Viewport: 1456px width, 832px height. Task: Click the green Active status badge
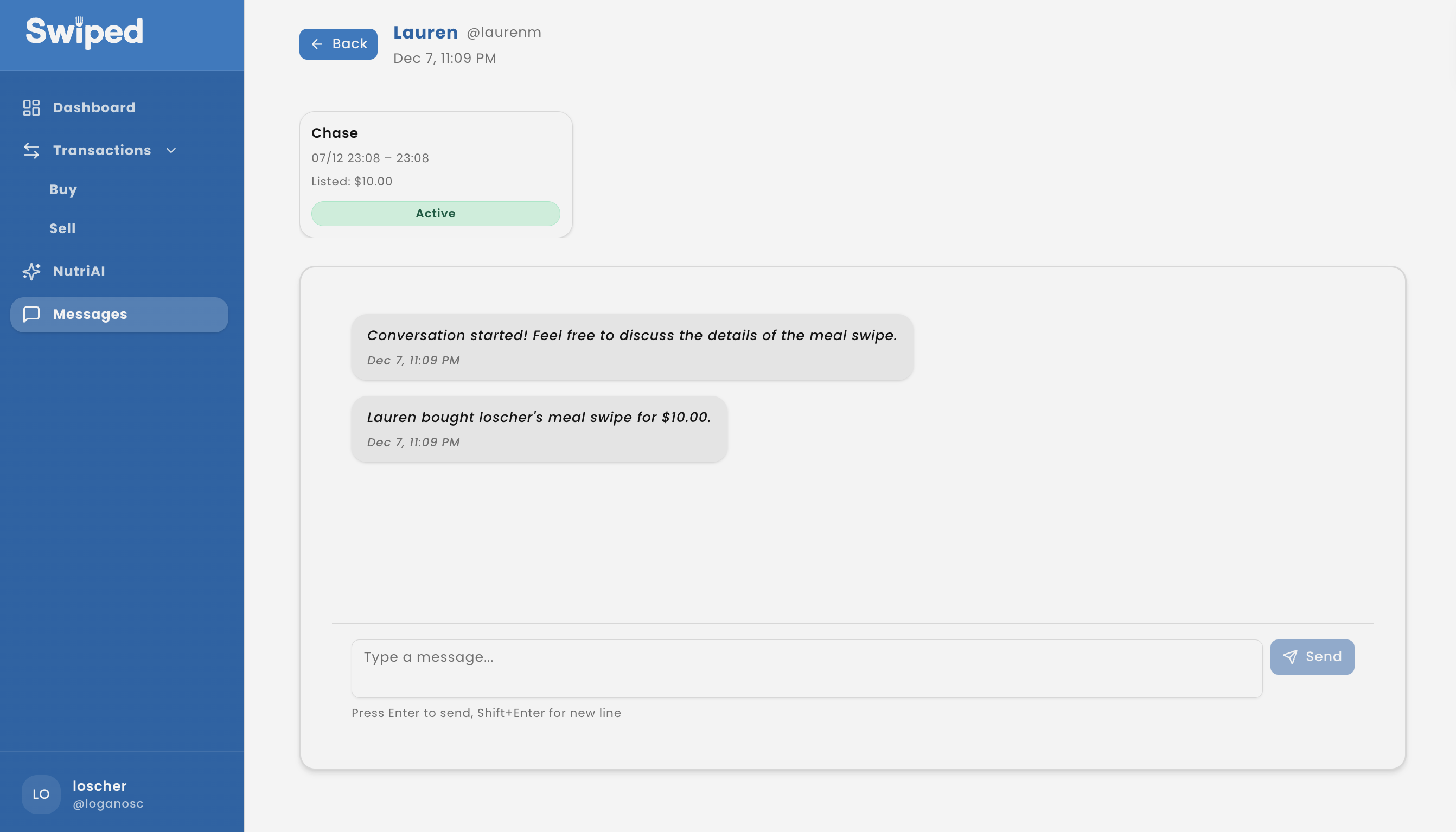click(436, 213)
